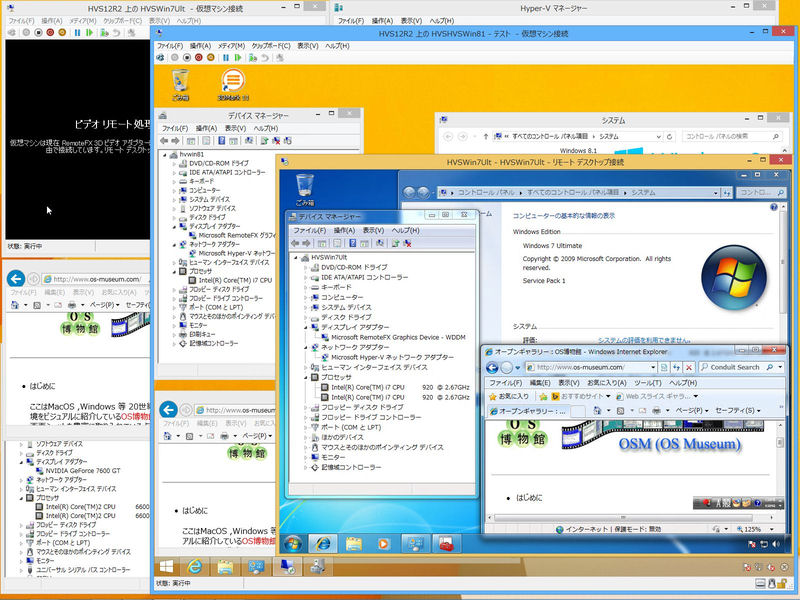Click Ctrl+Alt+Del icon in HVSHVSWin81 toolbar
Image resolution: width=800 pixels, height=600 pixels.
point(161,58)
